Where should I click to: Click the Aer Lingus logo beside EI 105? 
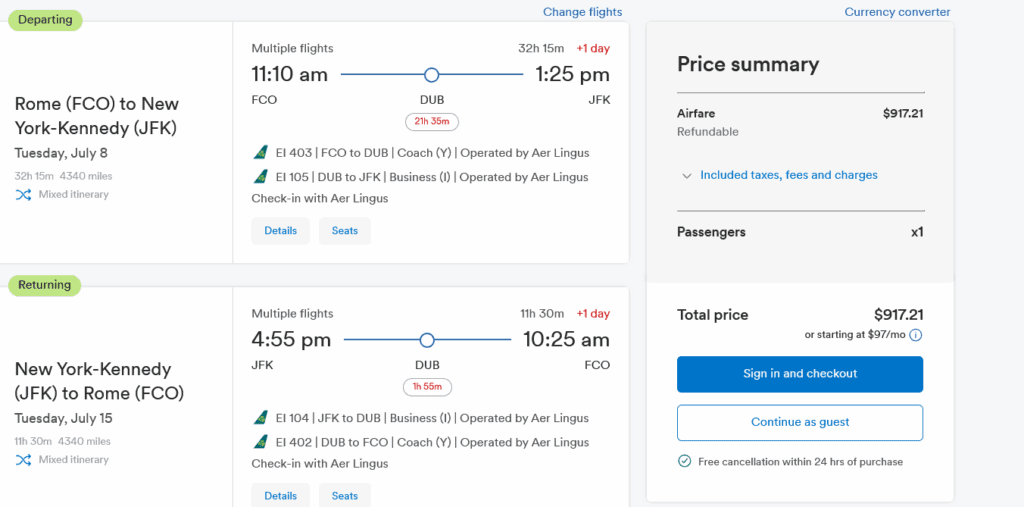pyautogui.click(x=261, y=177)
